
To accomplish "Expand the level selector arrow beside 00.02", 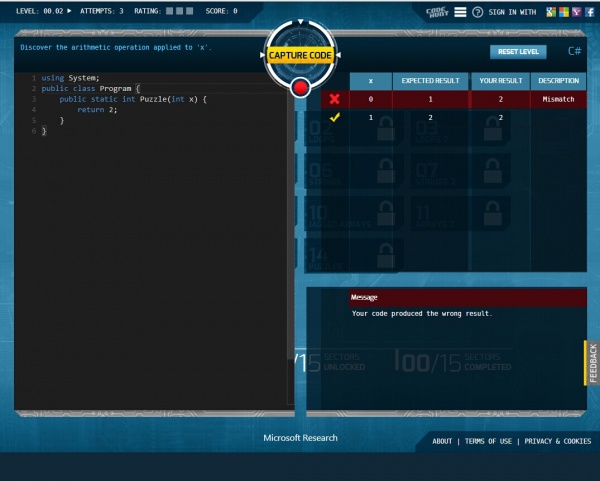I will click(x=69, y=11).
